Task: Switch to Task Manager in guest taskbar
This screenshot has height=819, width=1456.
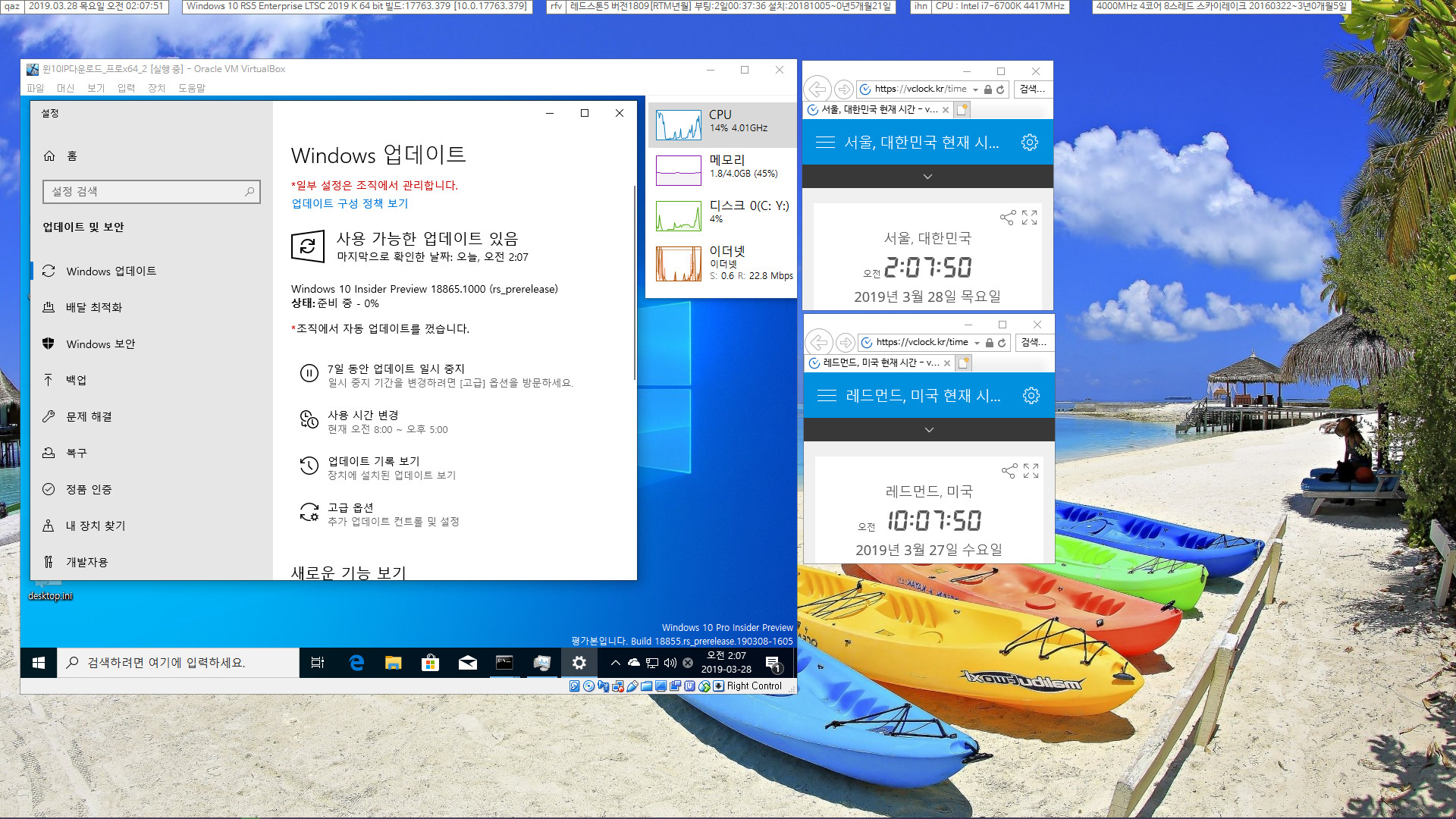Action: coord(541,663)
